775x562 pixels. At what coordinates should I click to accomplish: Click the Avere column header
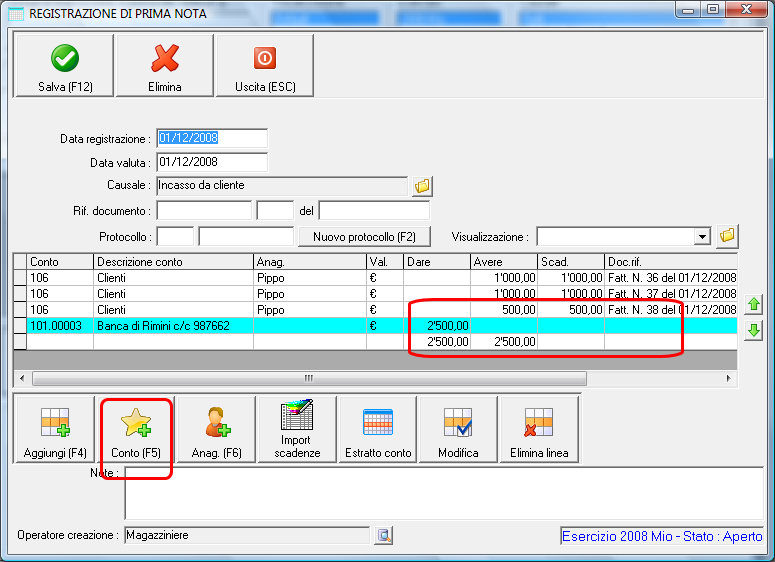pyautogui.click(x=504, y=261)
